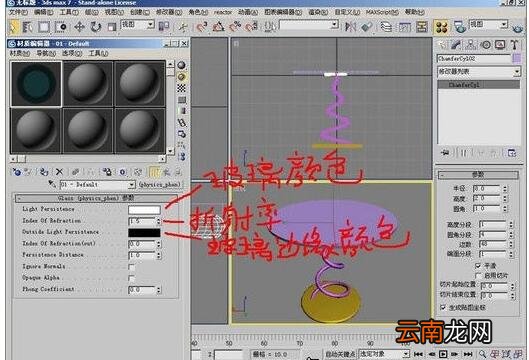Toggle Ignore Normals checkbox
The height and width of the screenshot is (360, 529).
[132, 267]
